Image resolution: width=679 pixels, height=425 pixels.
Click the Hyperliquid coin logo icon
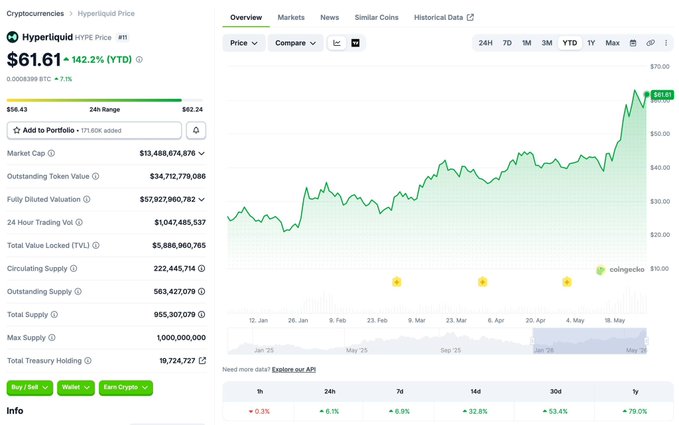click(12, 37)
